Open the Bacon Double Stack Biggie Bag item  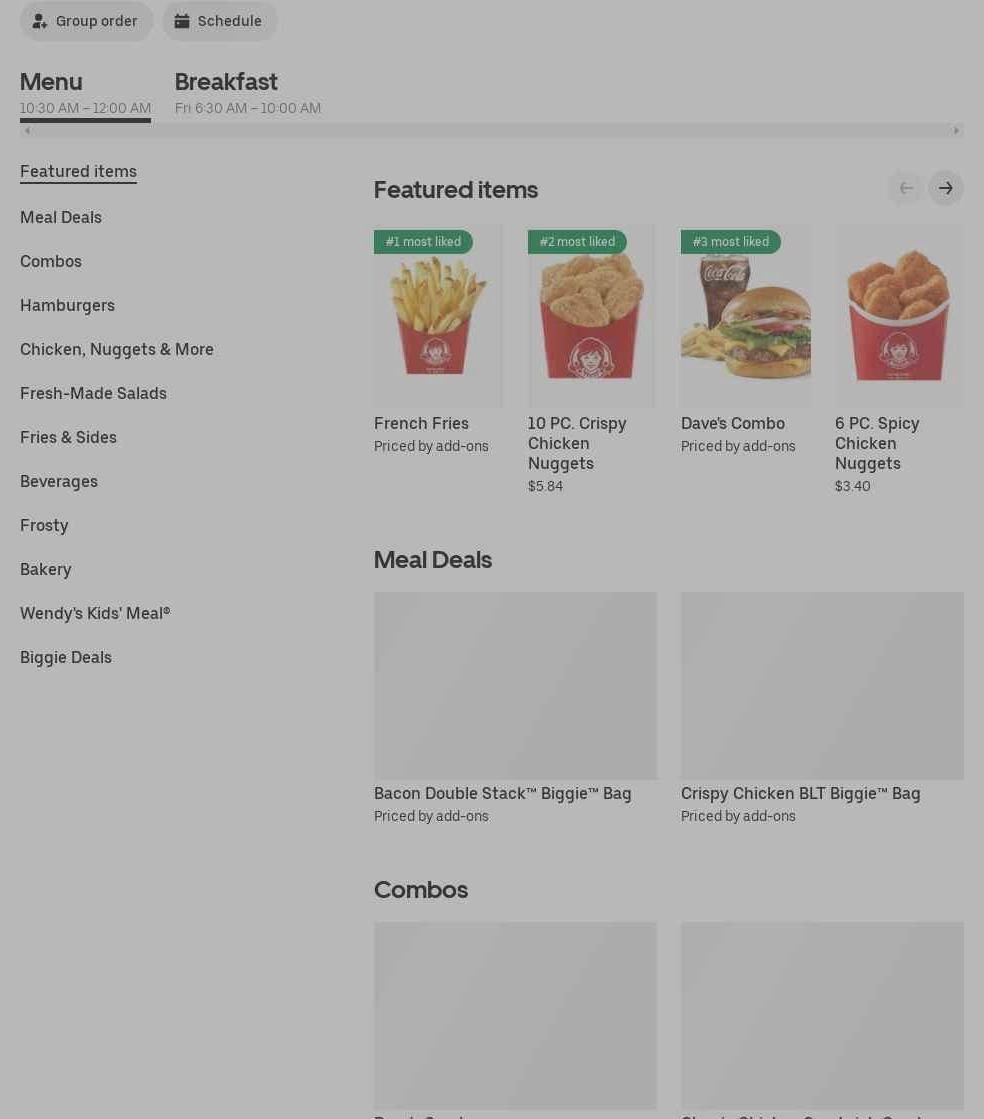coord(515,709)
